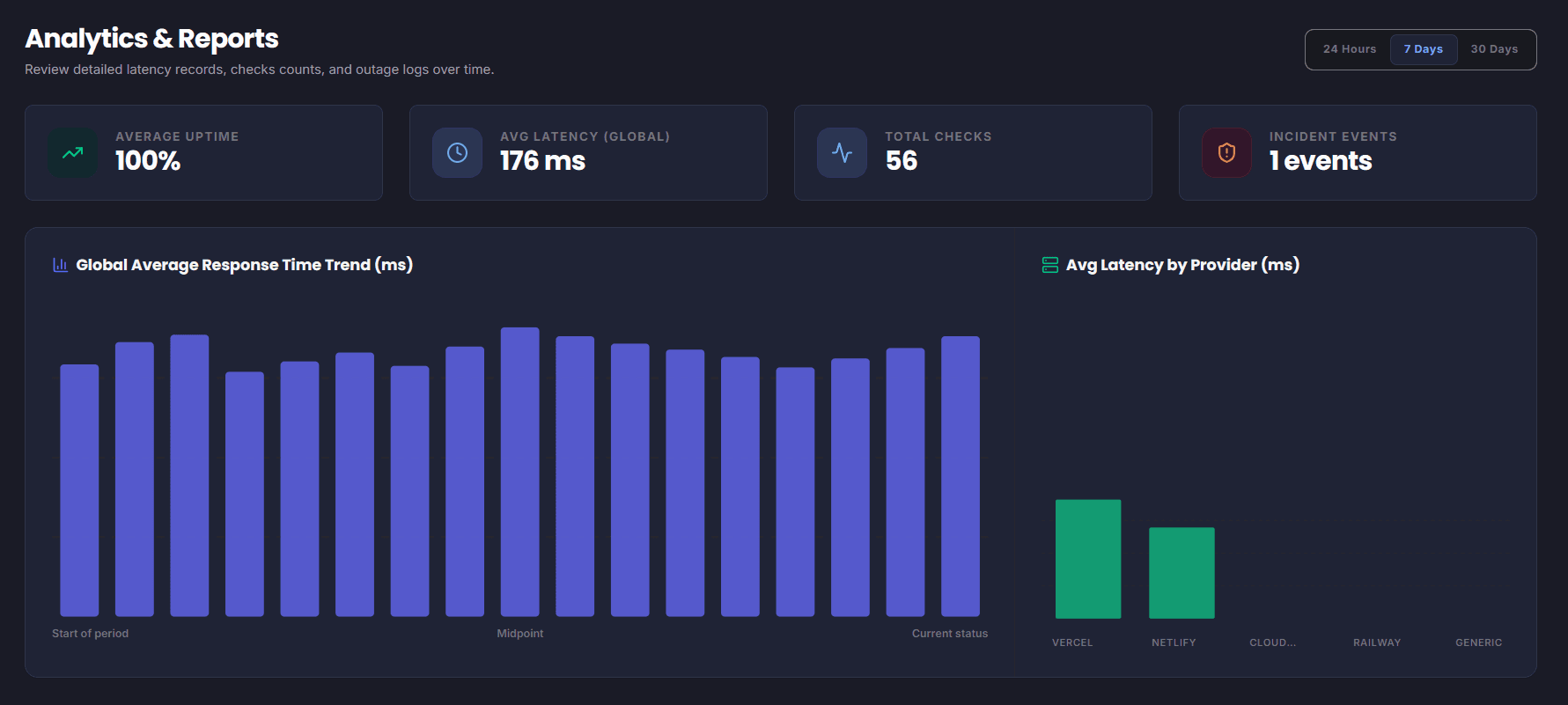
Task: Click the VERCEL axis label
Action: [1072, 643]
